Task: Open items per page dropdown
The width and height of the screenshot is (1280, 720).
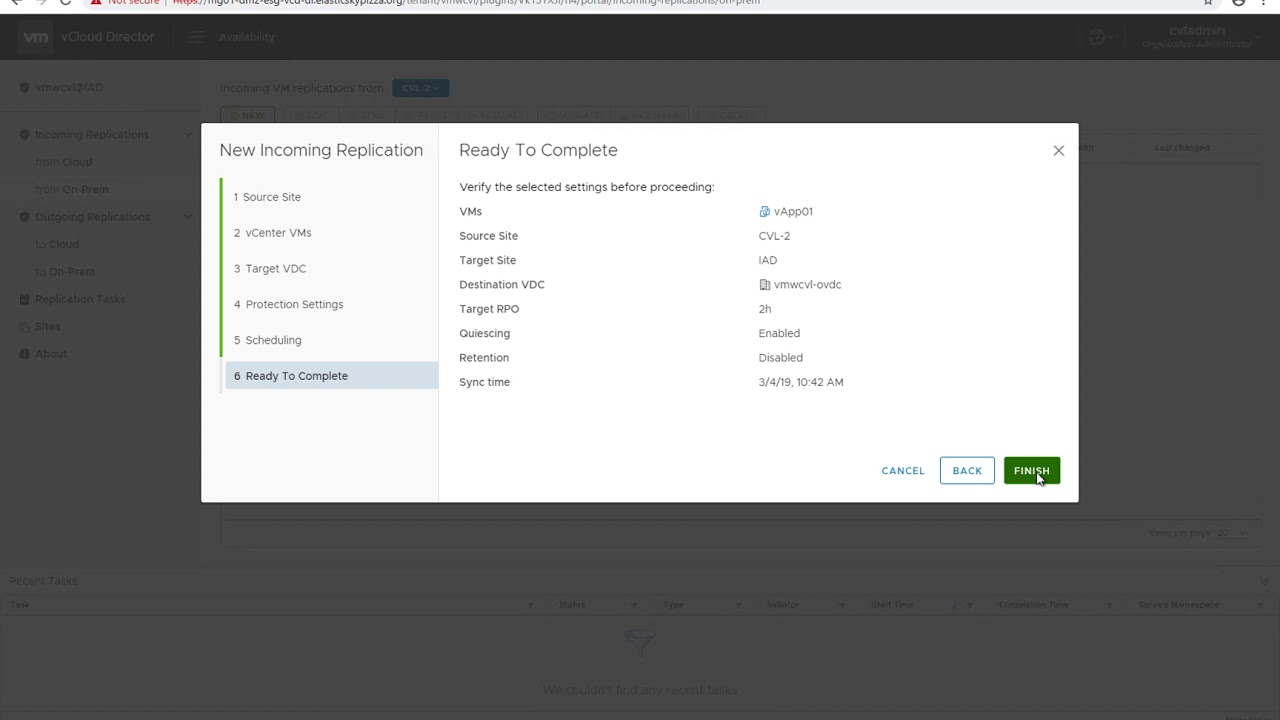Action: click(x=1229, y=533)
